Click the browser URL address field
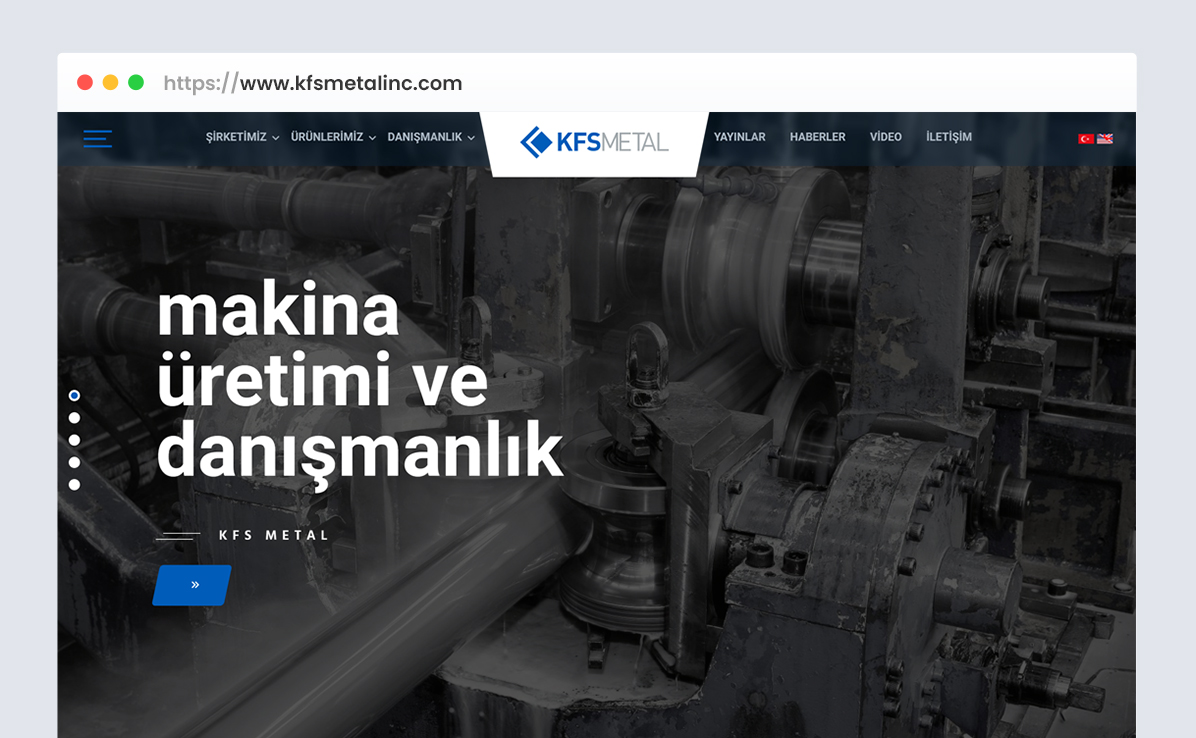 [x=313, y=83]
